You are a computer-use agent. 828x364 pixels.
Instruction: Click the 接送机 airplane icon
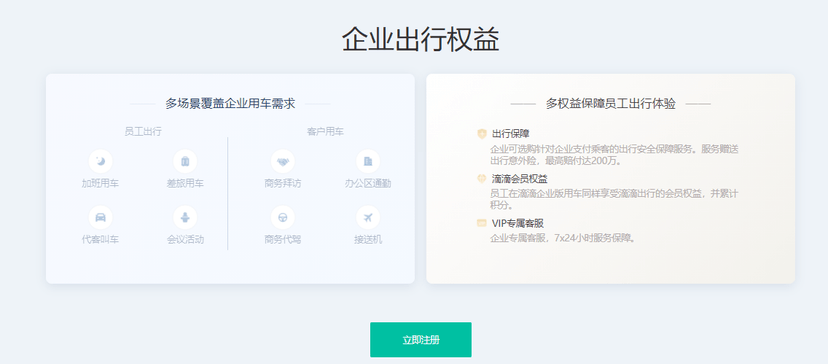[x=368, y=217]
